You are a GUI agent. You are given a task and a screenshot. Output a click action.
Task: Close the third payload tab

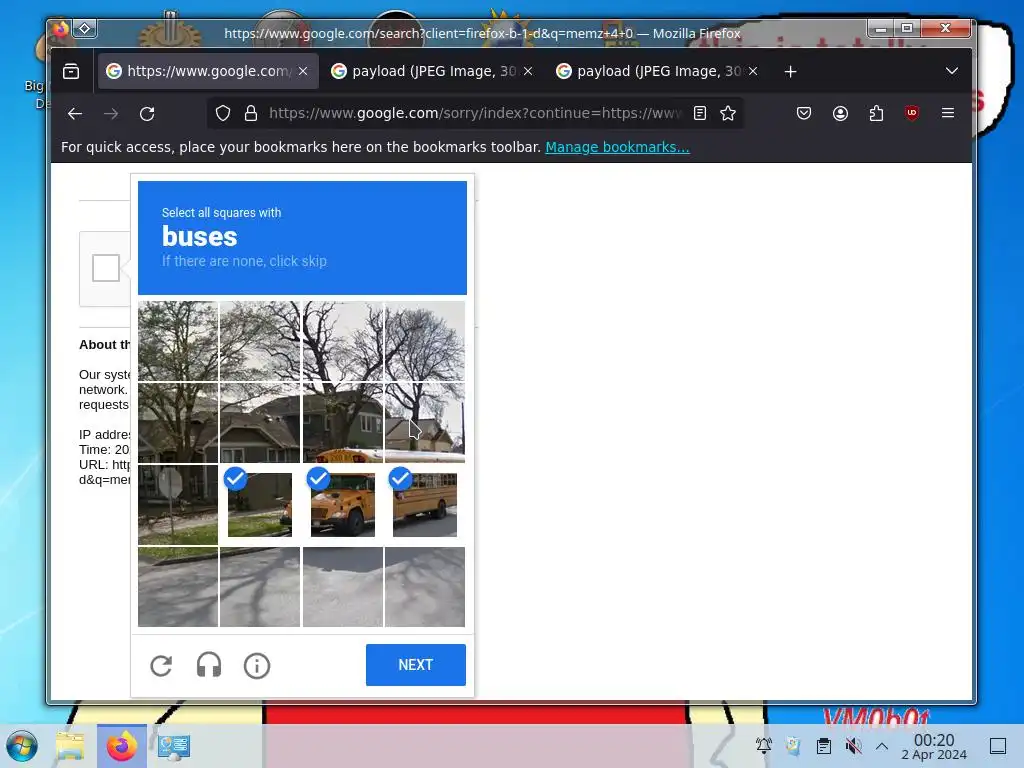coord(753,71)
